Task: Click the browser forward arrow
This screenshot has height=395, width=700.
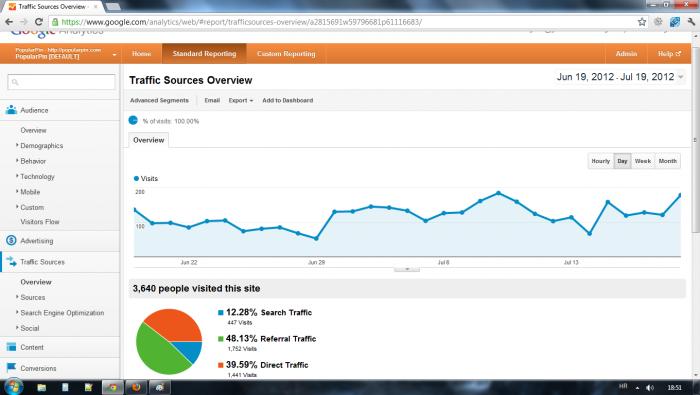Action: pyautogui.click(x=24, y=22)
